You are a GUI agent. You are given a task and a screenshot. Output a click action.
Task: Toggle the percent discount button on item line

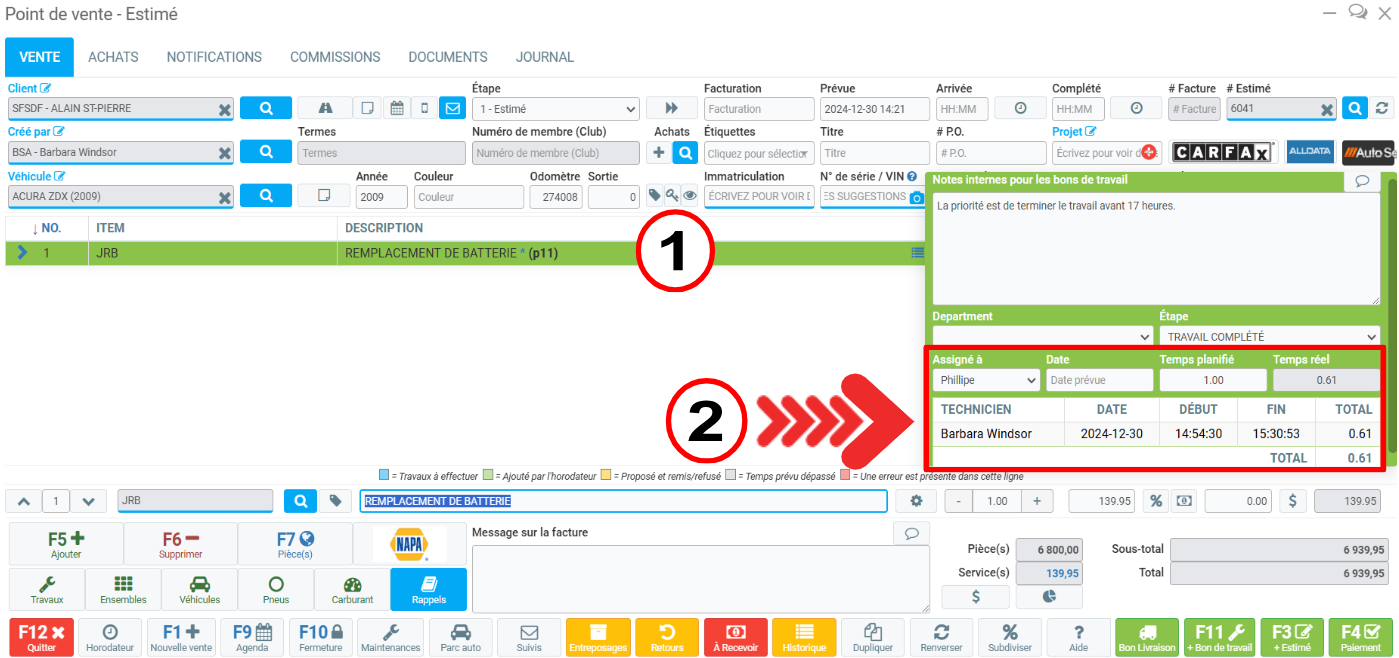(x=1156, y=501)
